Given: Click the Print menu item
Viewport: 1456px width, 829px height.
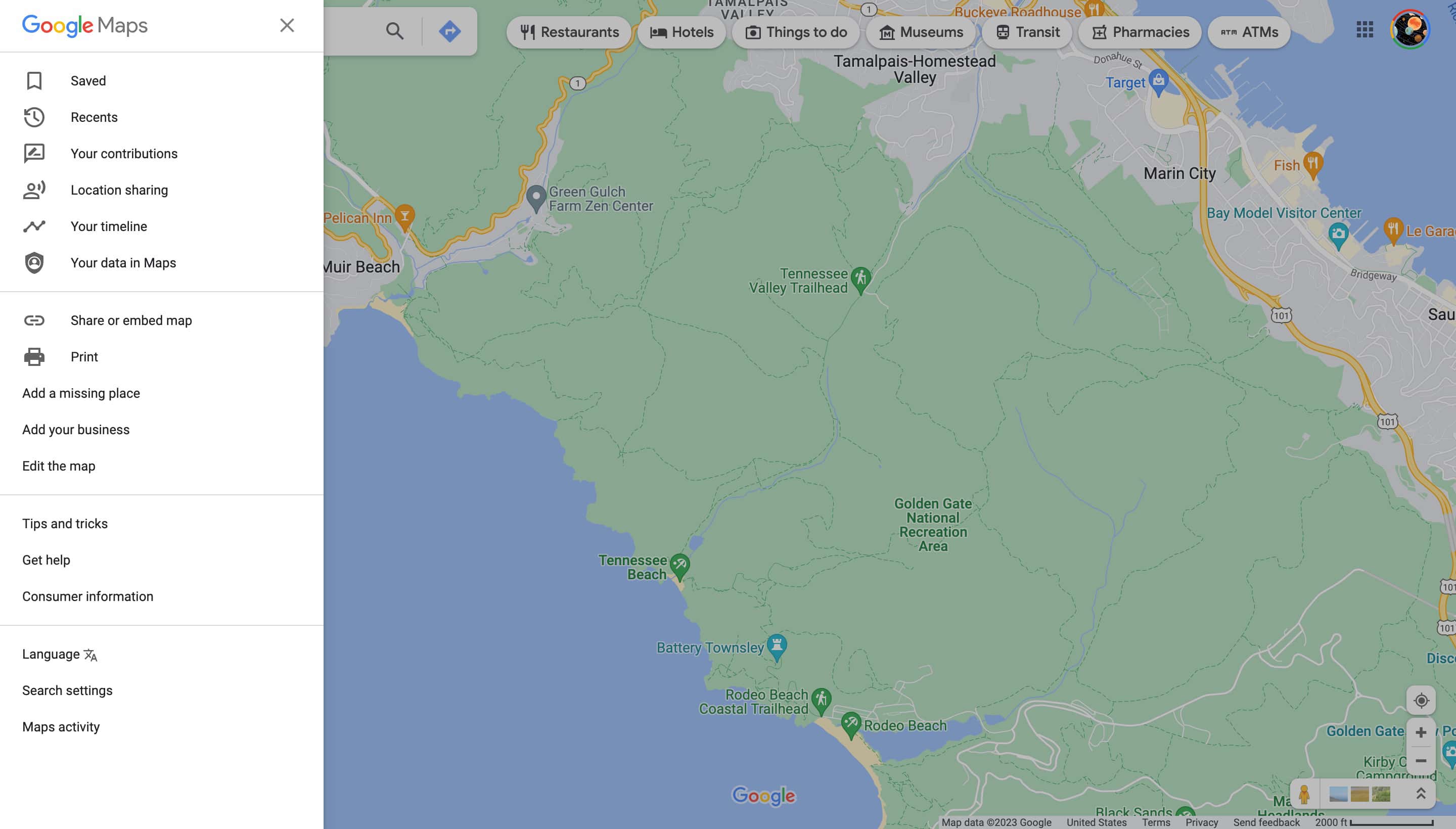Looking at the screenshot, I should point(84,357).
